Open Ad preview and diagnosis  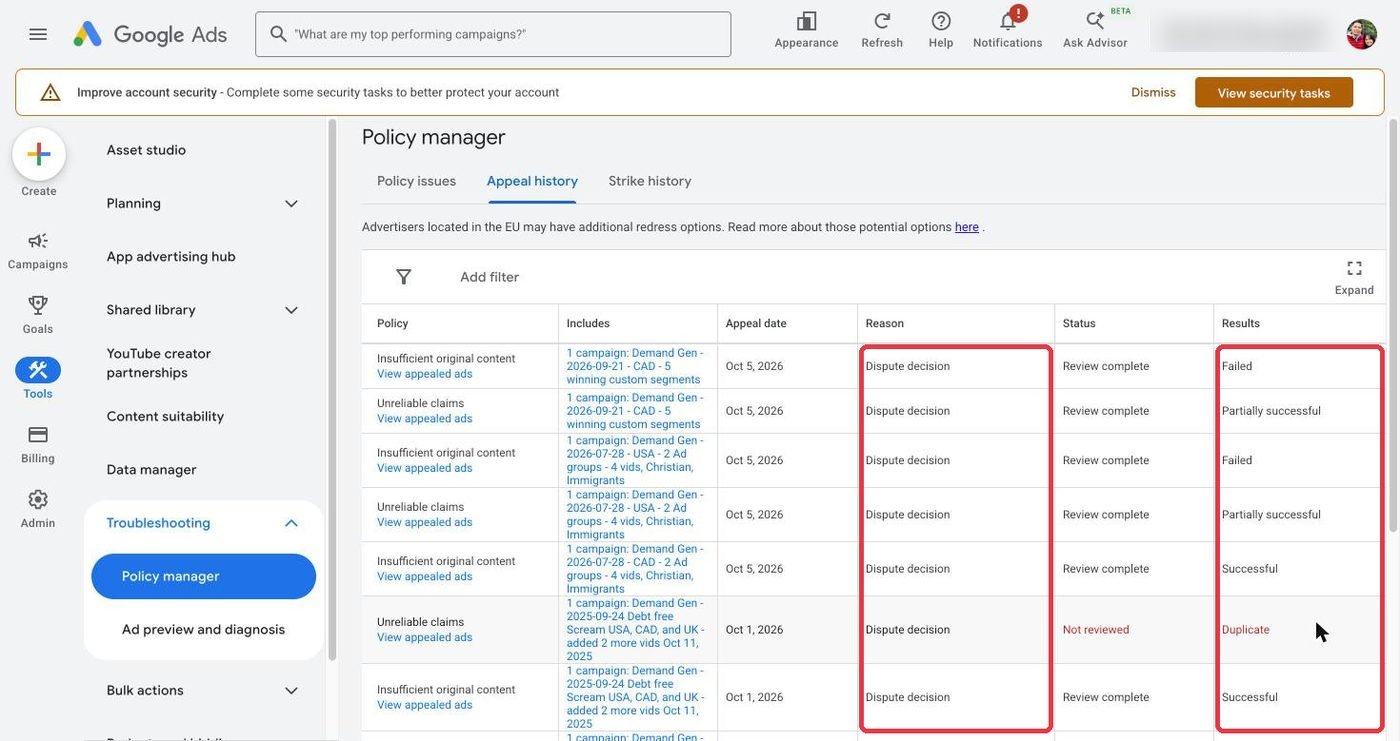[204, 630]
